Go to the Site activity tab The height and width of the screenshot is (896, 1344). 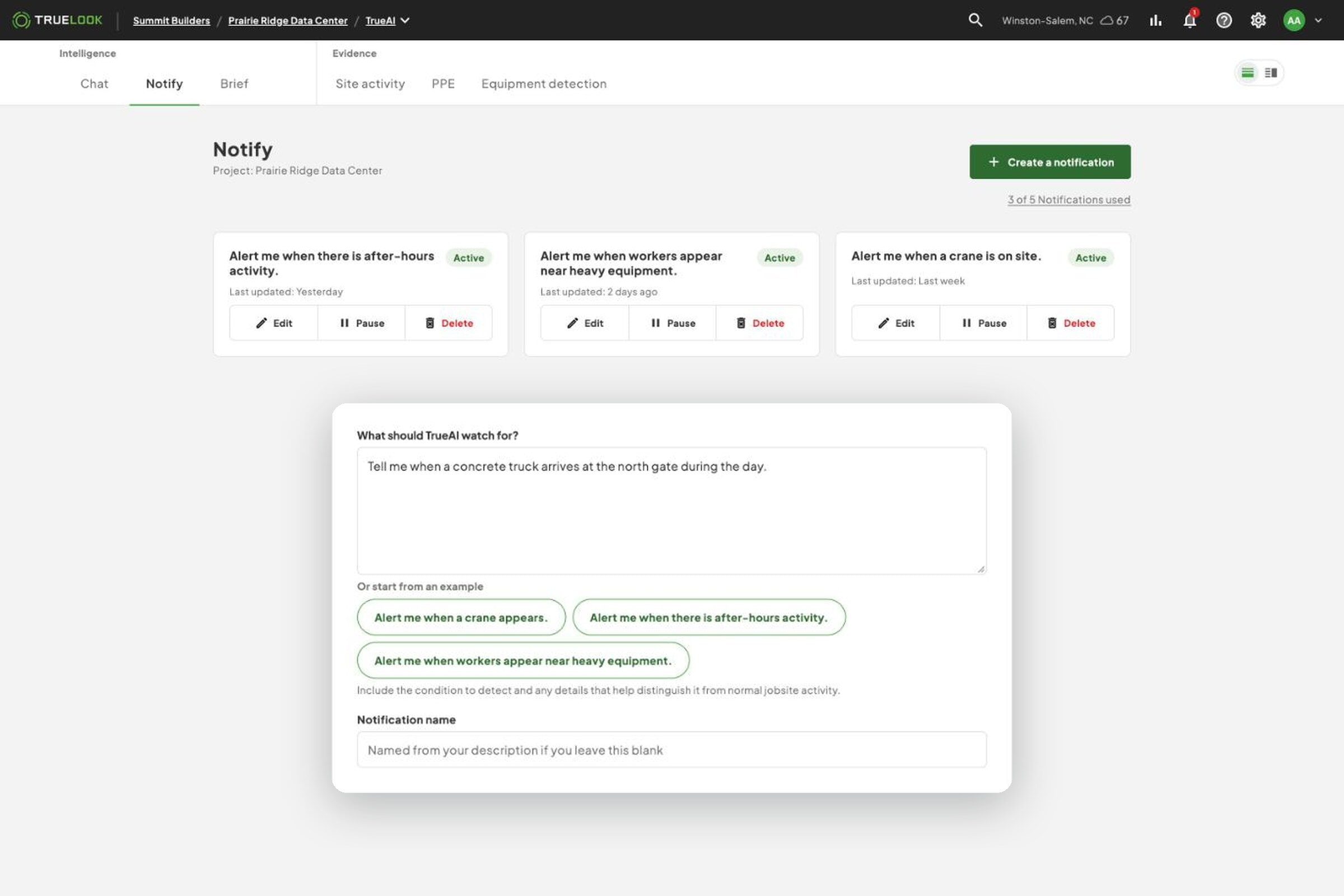[370, 83]
